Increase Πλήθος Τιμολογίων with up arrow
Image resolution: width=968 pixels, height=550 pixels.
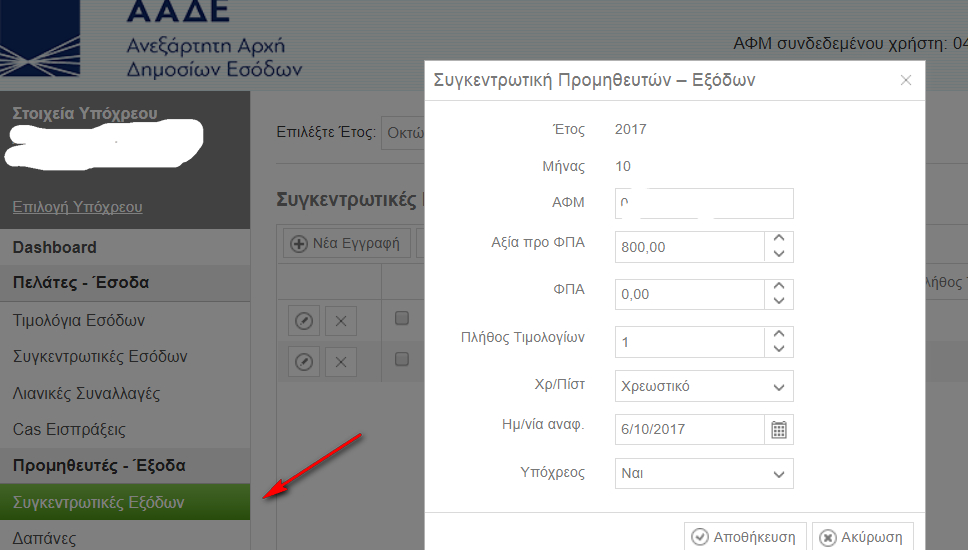pyautogui.click(x=779, y=334)
